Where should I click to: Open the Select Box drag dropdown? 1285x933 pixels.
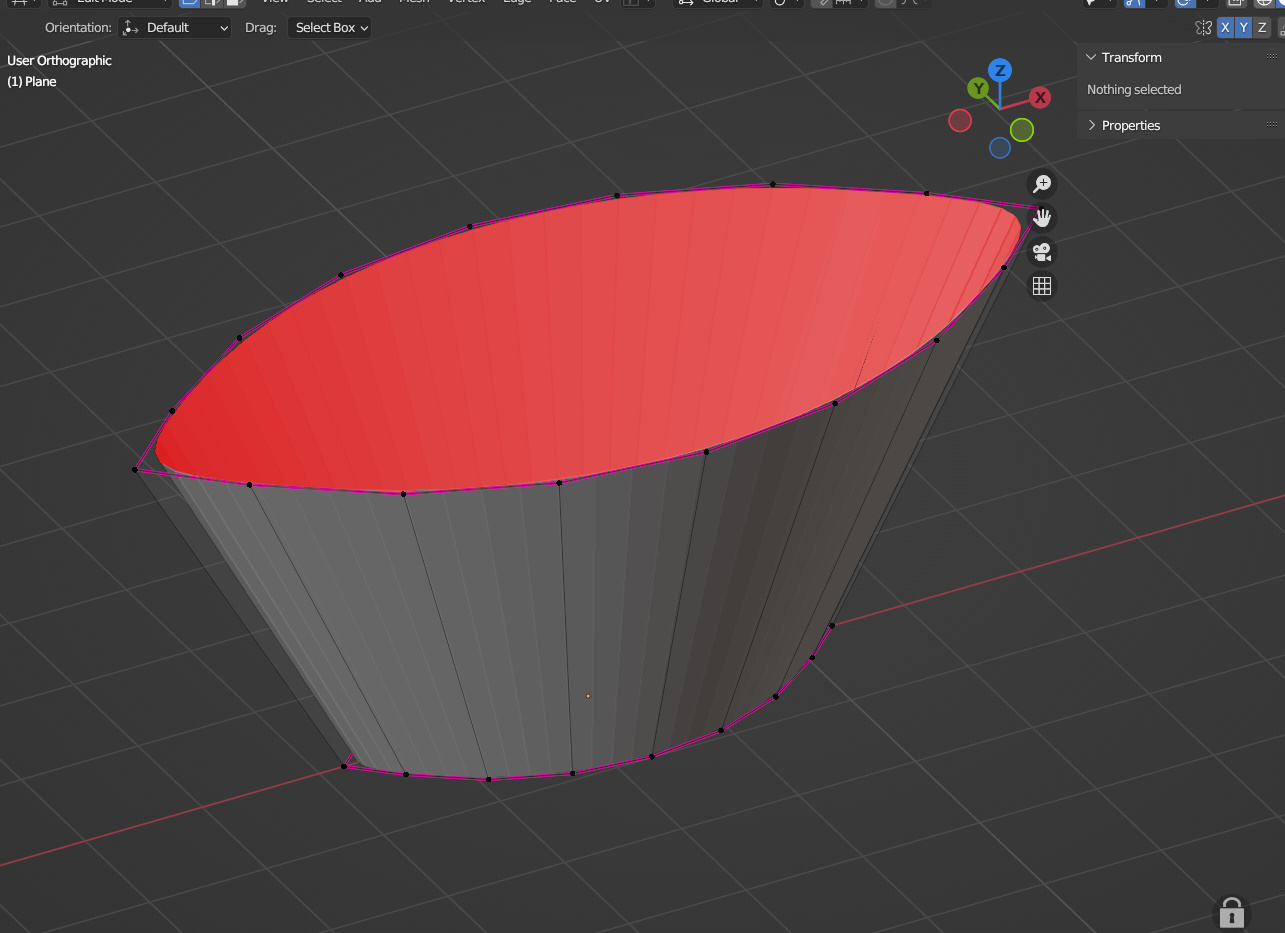pyautogui.click(x=329, y=27)
